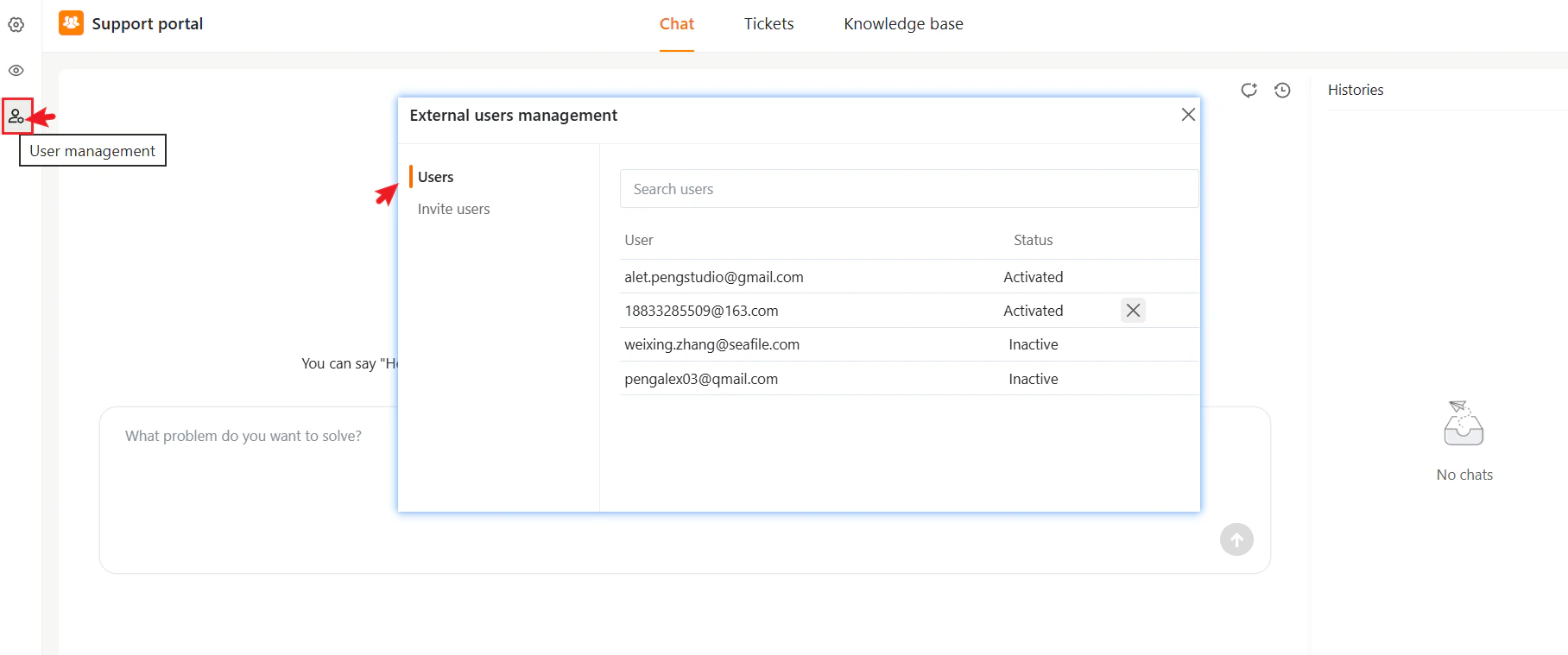The height and width of the screenshot is (655, 1568).
Task: Click the send arrow button in chat
Action: 1236,539
